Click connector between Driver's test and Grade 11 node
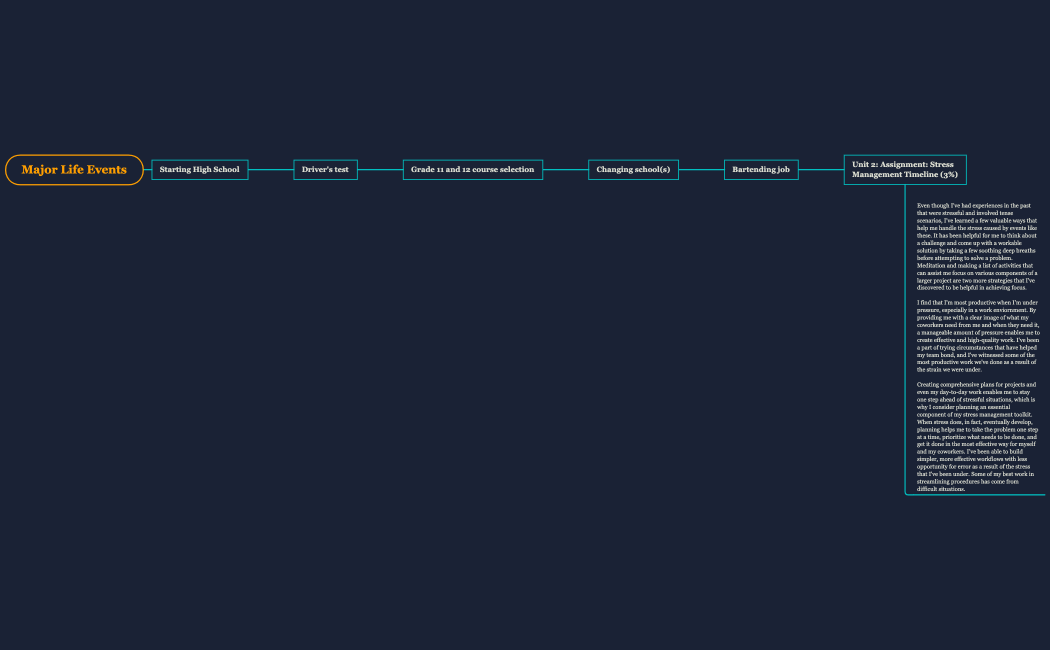The image size is (1050, 650). 379,170
